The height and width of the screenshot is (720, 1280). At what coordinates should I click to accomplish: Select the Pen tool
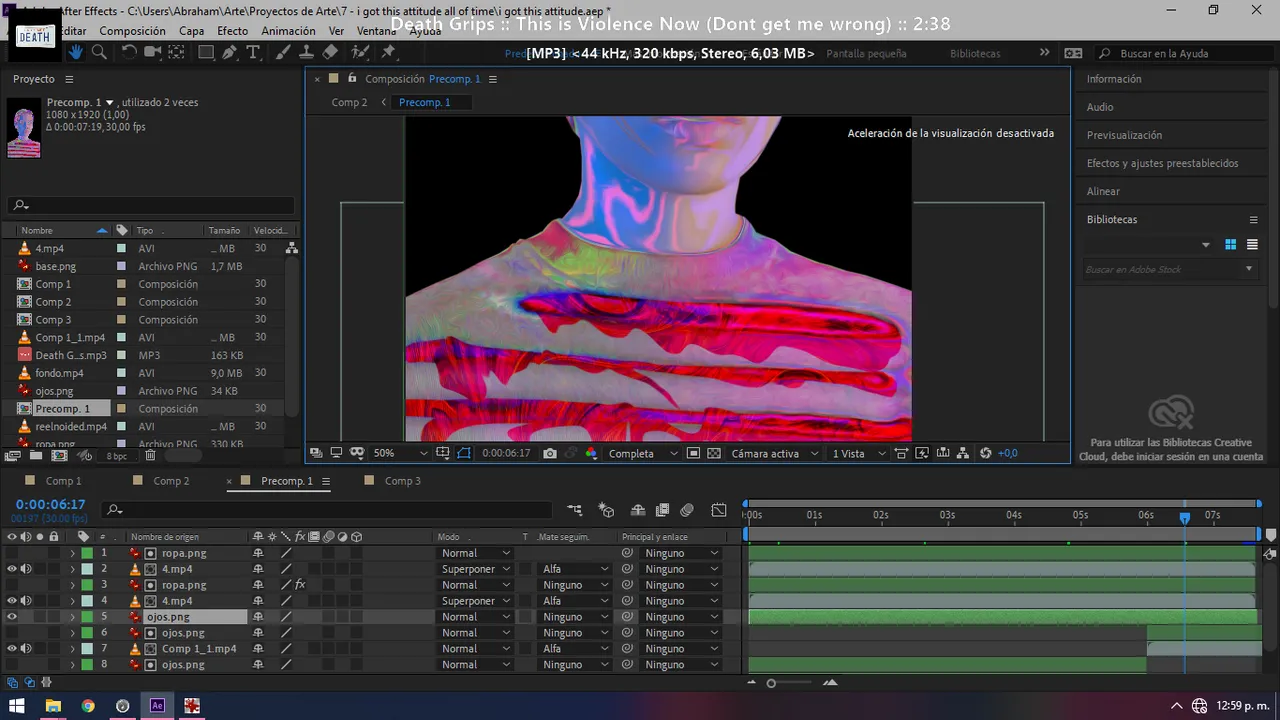click(x=230, y=53)
